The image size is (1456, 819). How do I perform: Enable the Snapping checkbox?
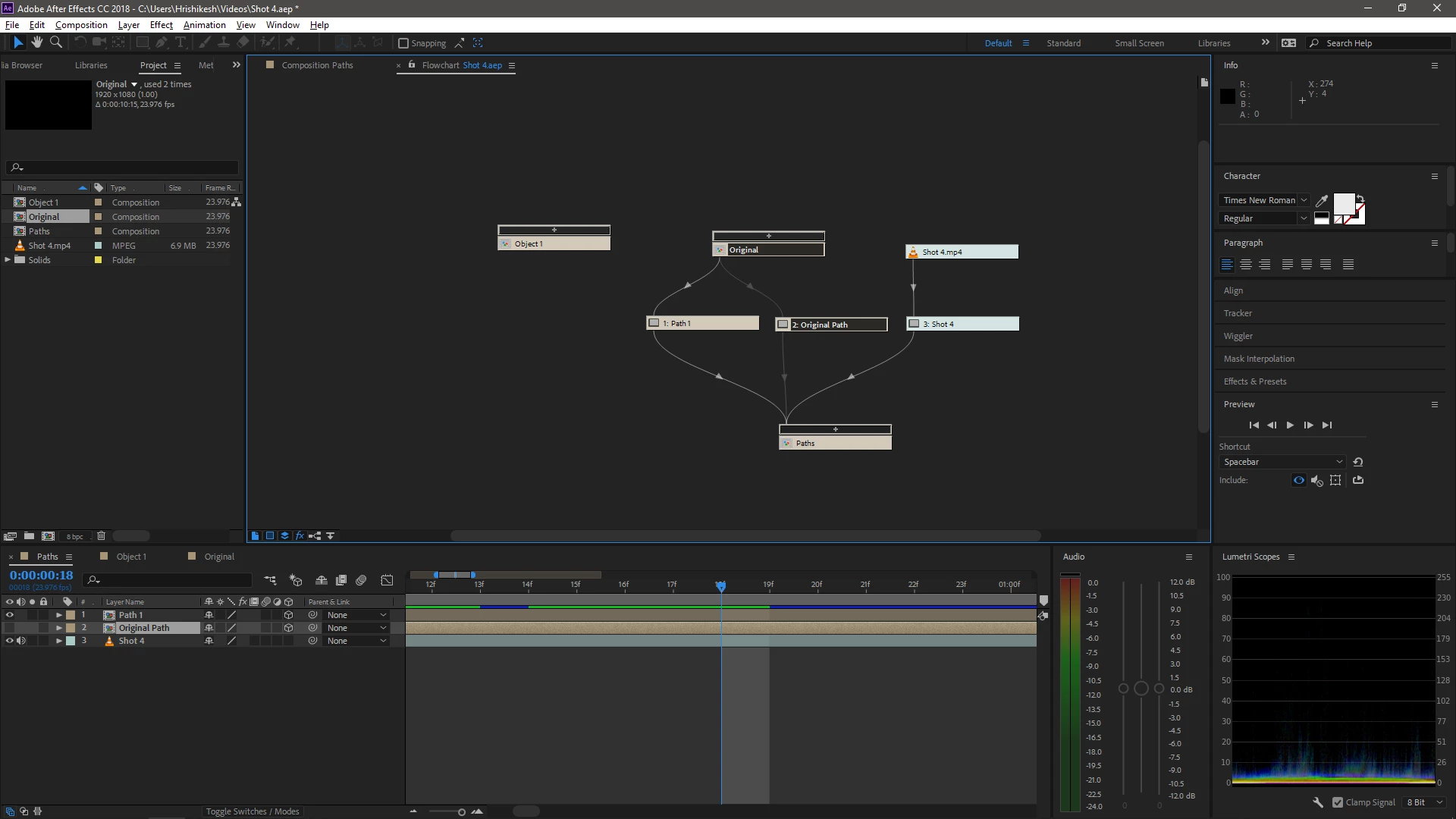[403, 43]
